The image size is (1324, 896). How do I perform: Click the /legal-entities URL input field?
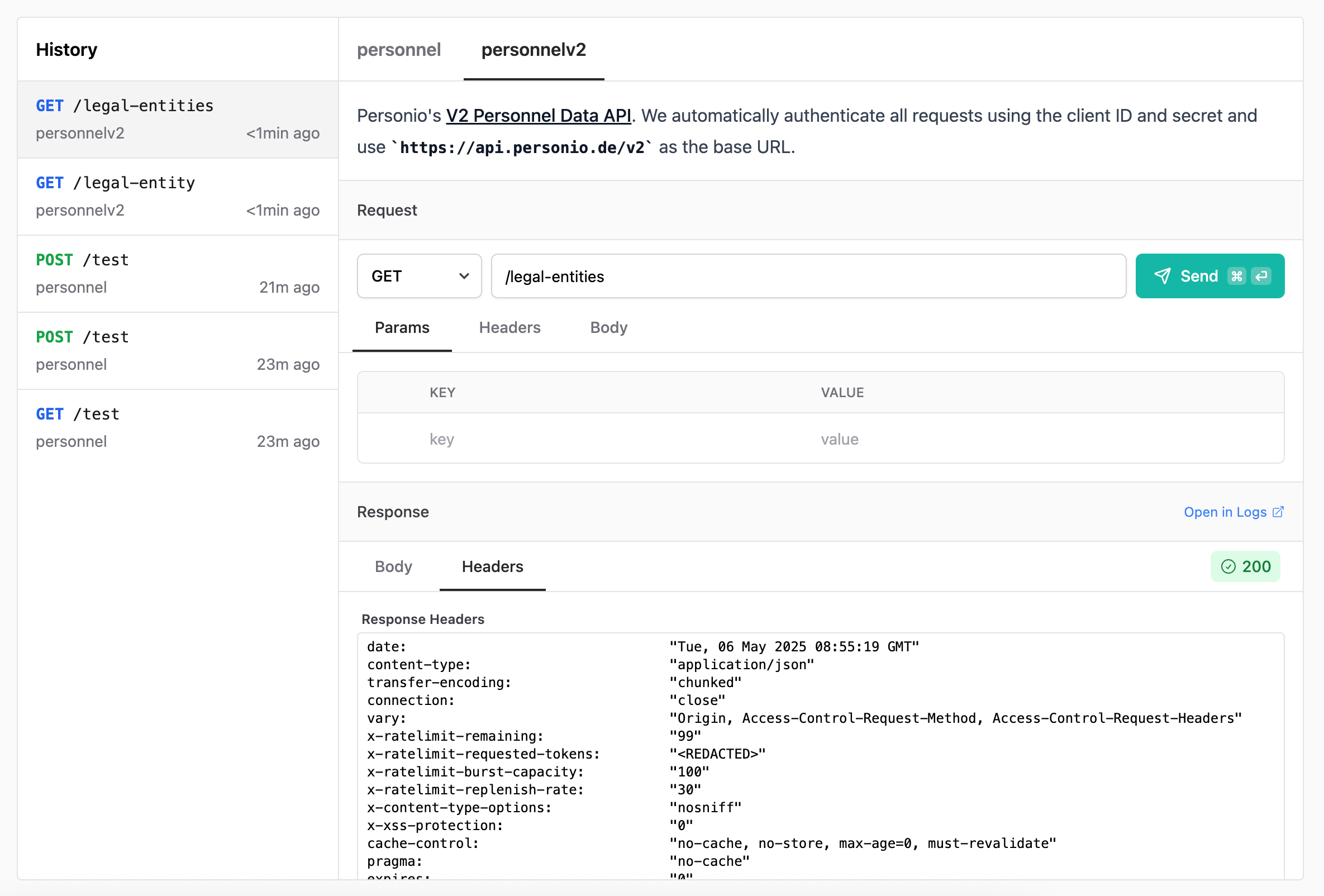tap(808, 277)
